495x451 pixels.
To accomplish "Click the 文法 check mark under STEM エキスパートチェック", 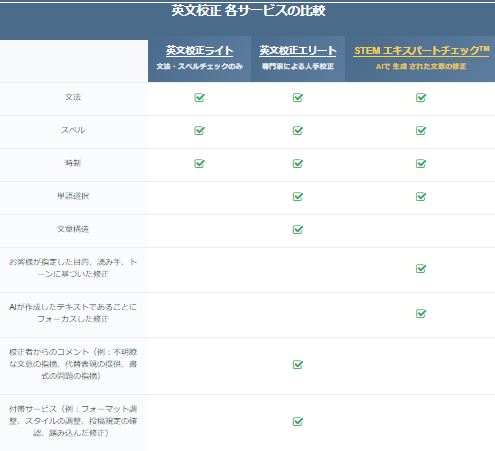I will click(421, 97).
